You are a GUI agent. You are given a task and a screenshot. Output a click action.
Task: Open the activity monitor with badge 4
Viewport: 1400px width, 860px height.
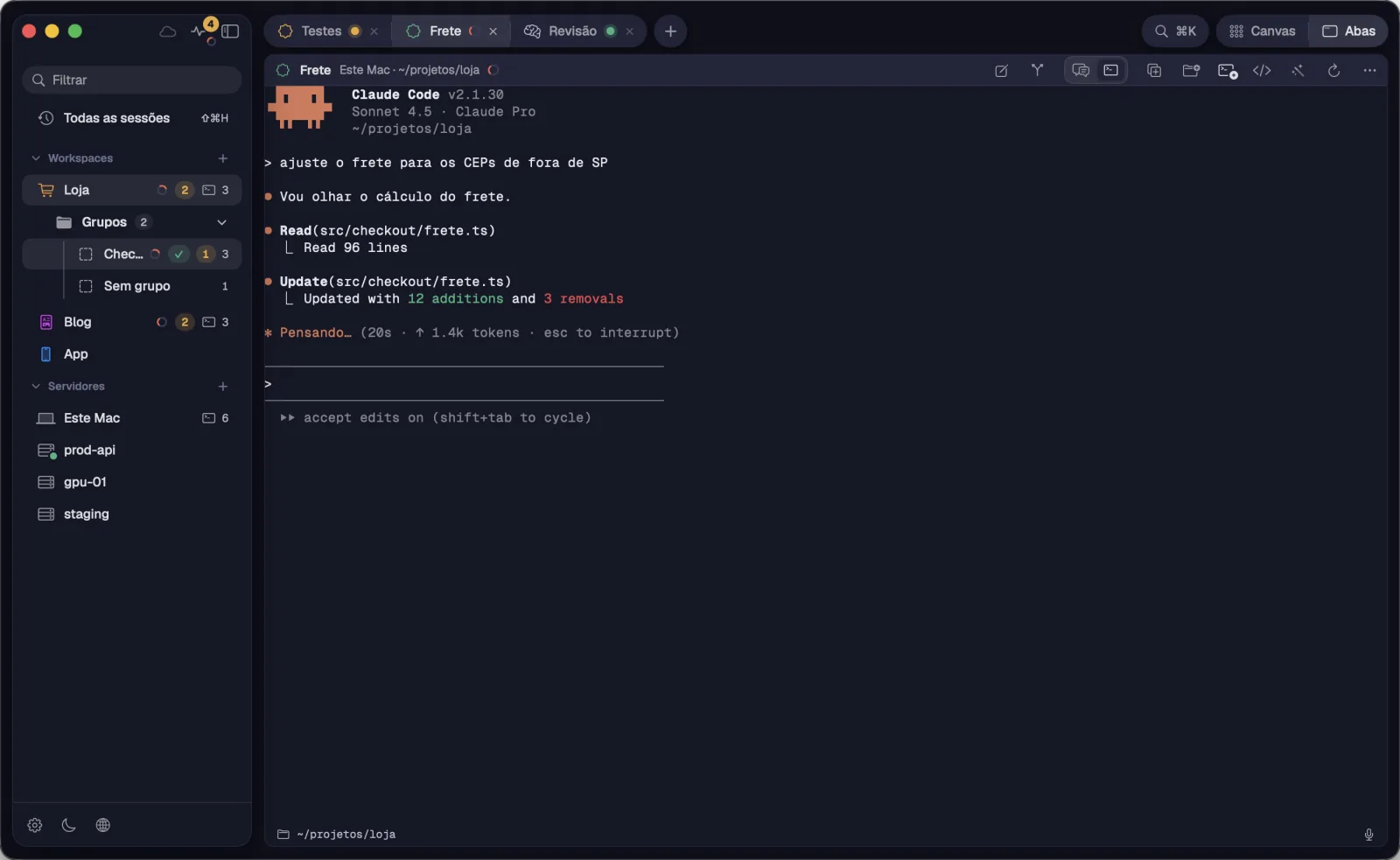(201, 31)
